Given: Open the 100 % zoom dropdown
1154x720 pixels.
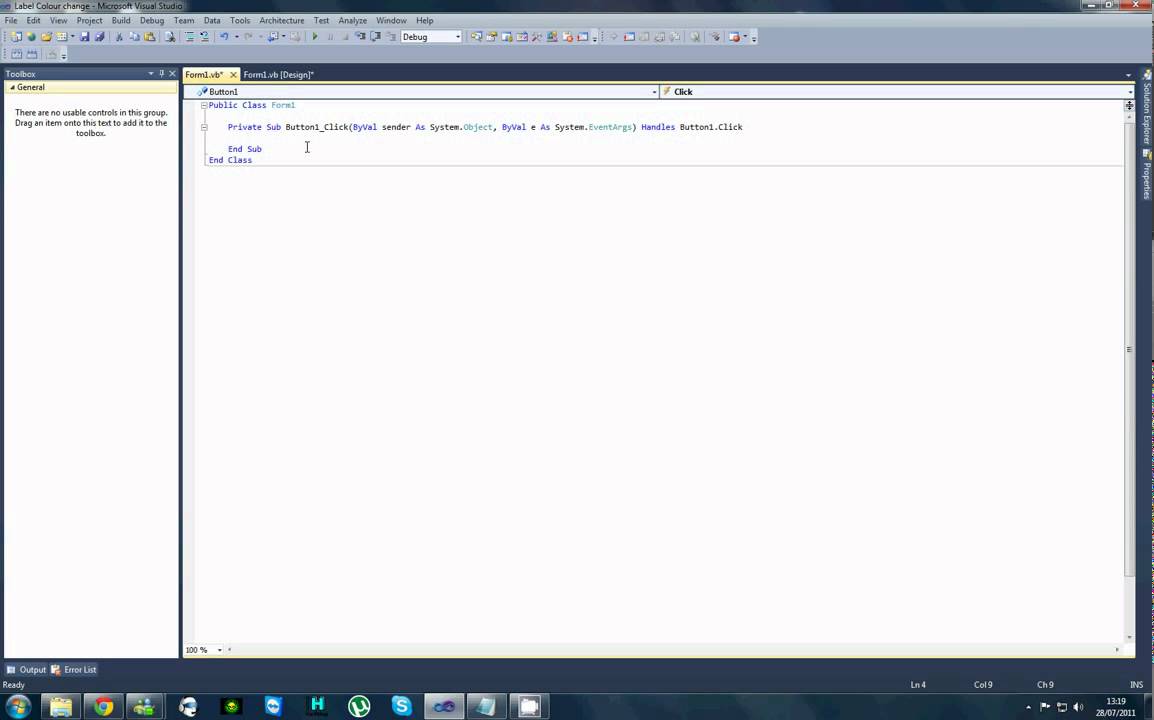Looking at the screenshot, I should [219, 650].
